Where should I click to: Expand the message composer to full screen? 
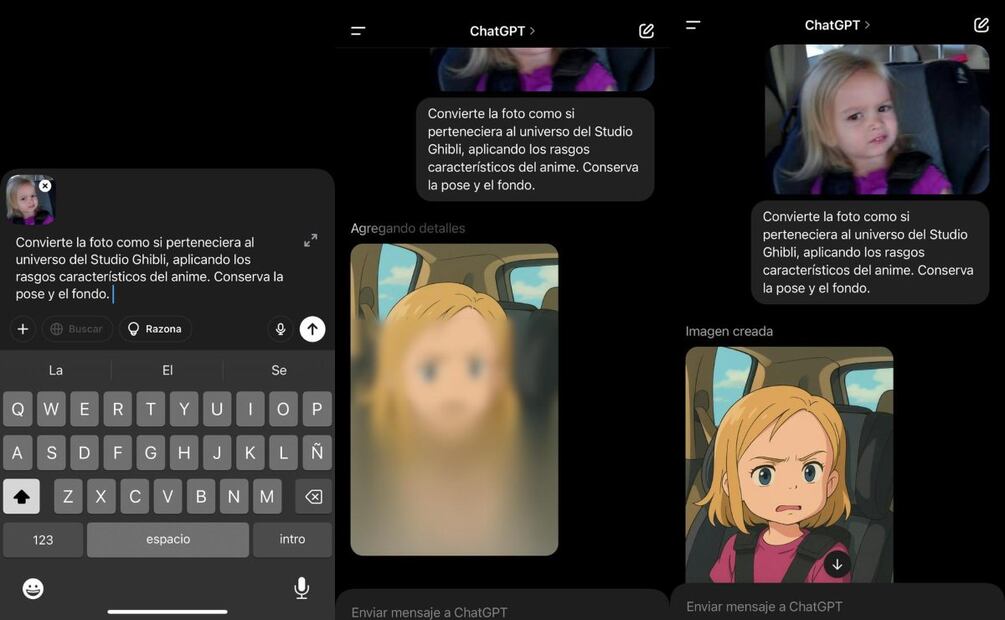[x=310, y=241]
